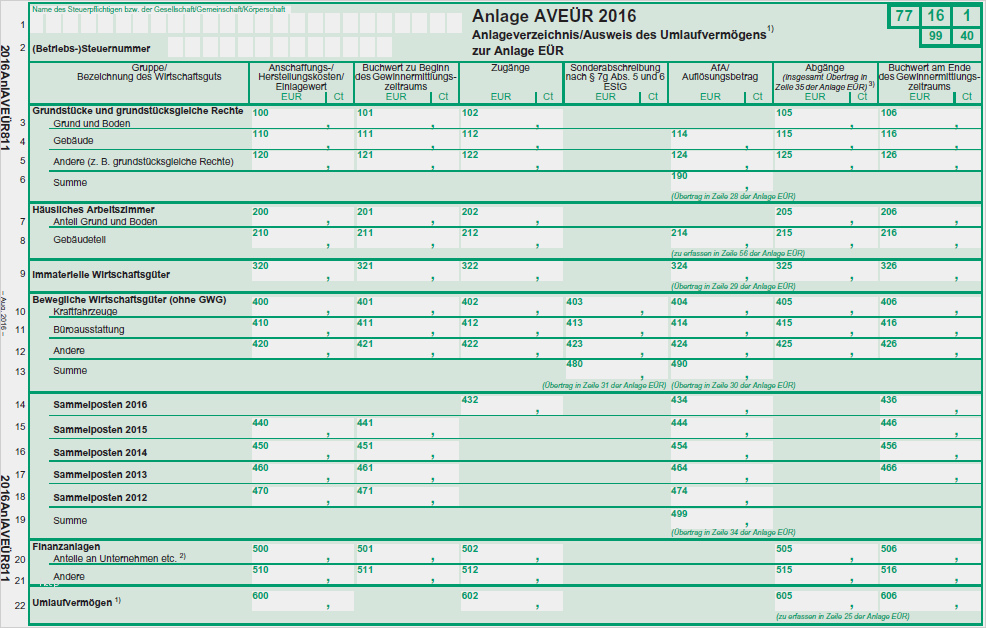Click field 403 Sonderabschreibung for Kraftfahrzeuge
The height and width of the screenshot is (628, 986).
(614, 307)
